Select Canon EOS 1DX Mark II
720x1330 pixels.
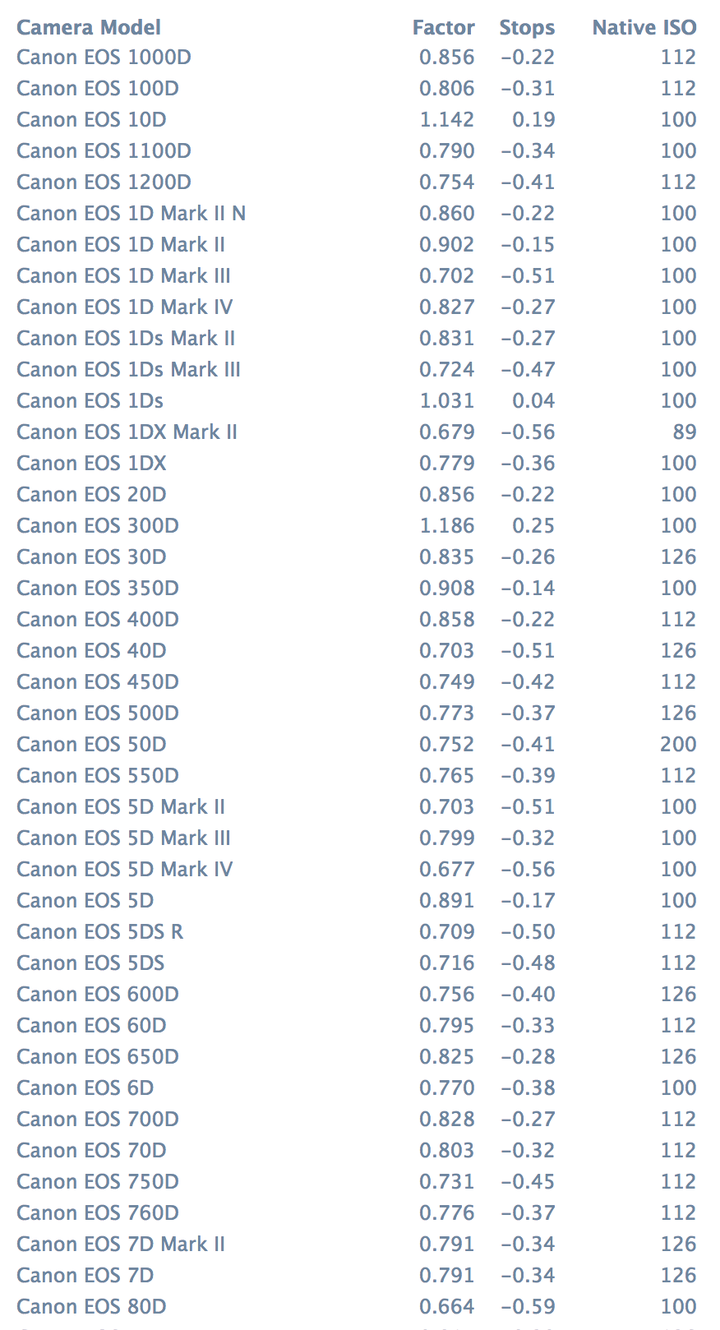click(127, 432)
